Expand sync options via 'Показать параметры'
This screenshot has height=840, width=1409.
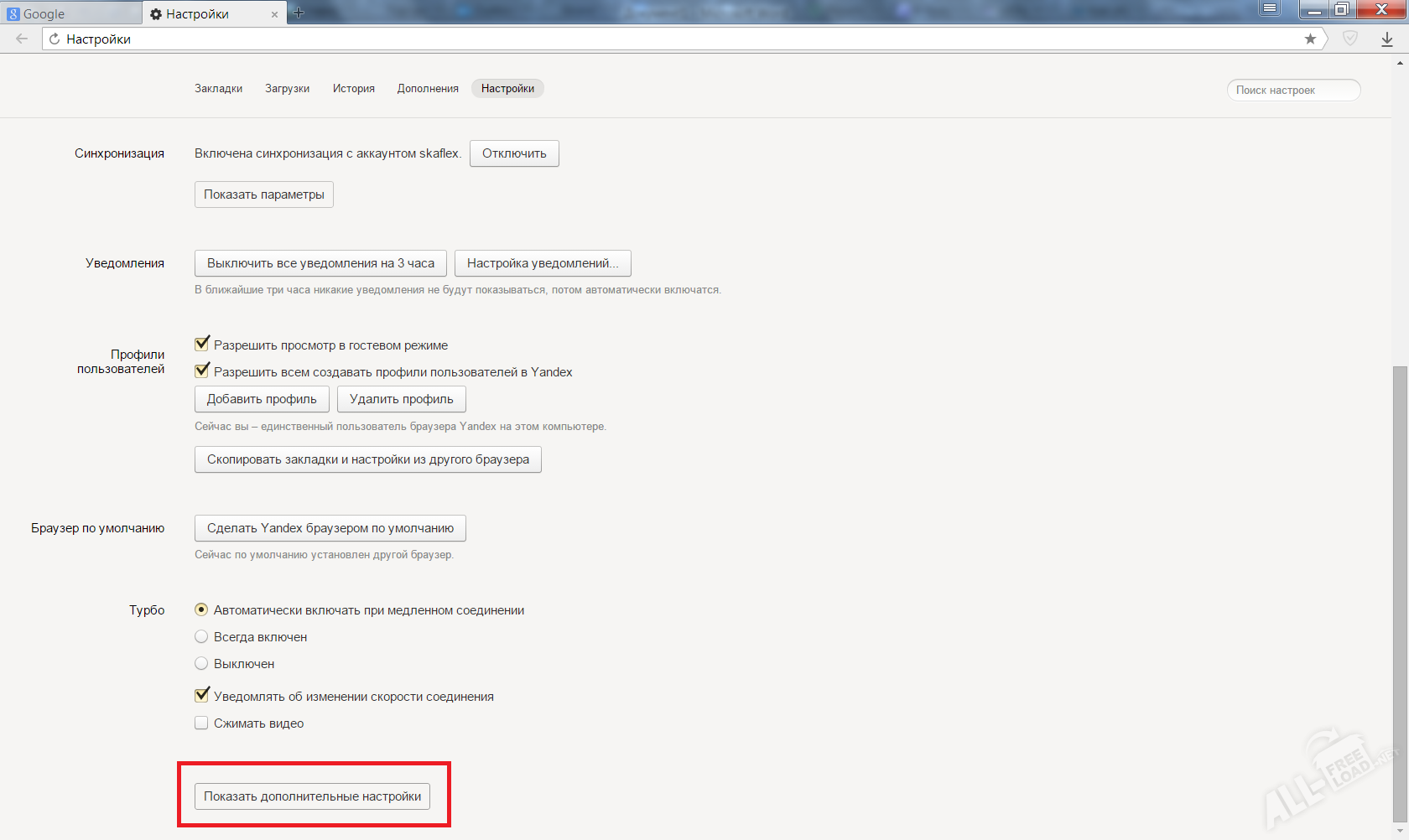click(x=263, y=194)
